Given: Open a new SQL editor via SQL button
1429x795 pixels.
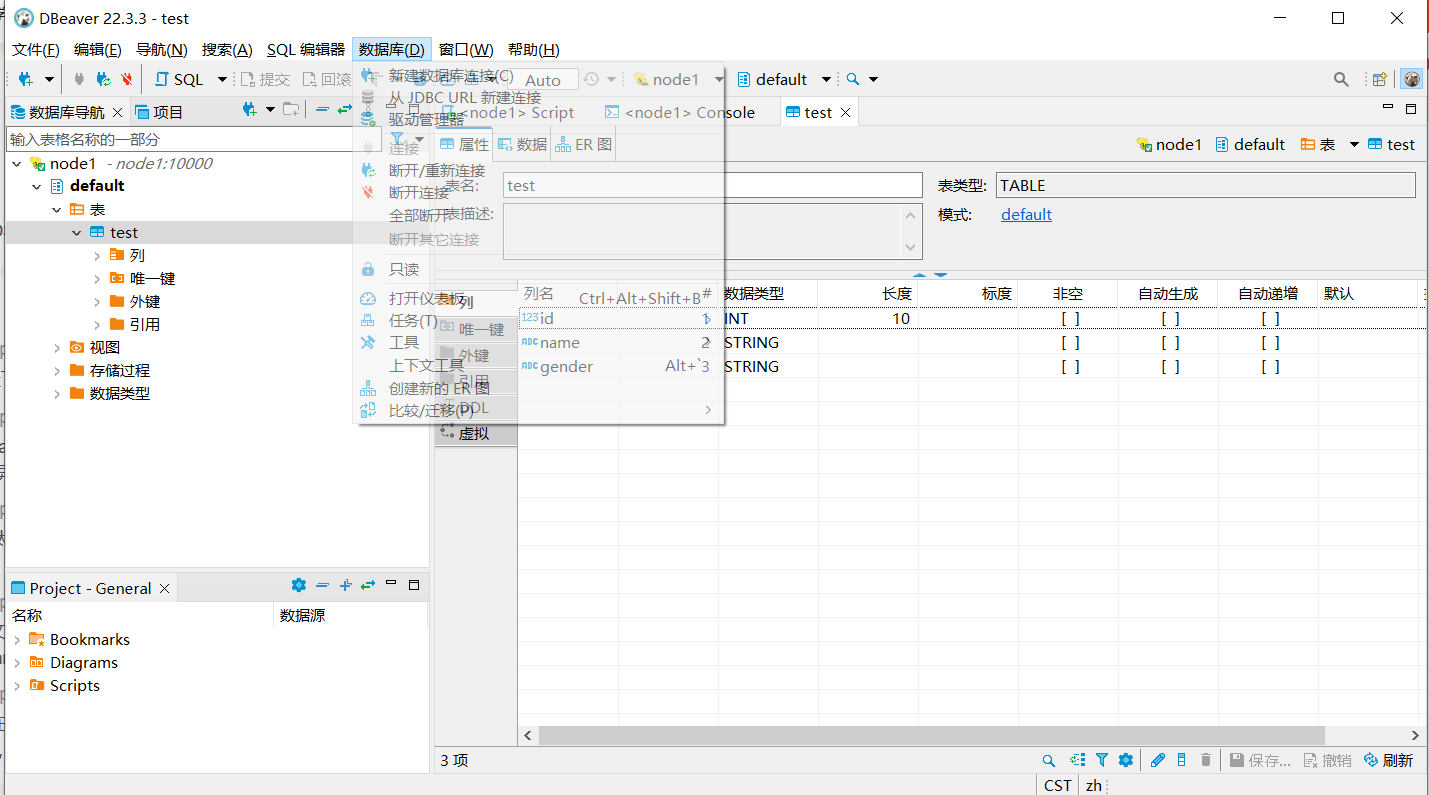Looking at the screenshot, I should pyautogui.click(x=179, y=79).
